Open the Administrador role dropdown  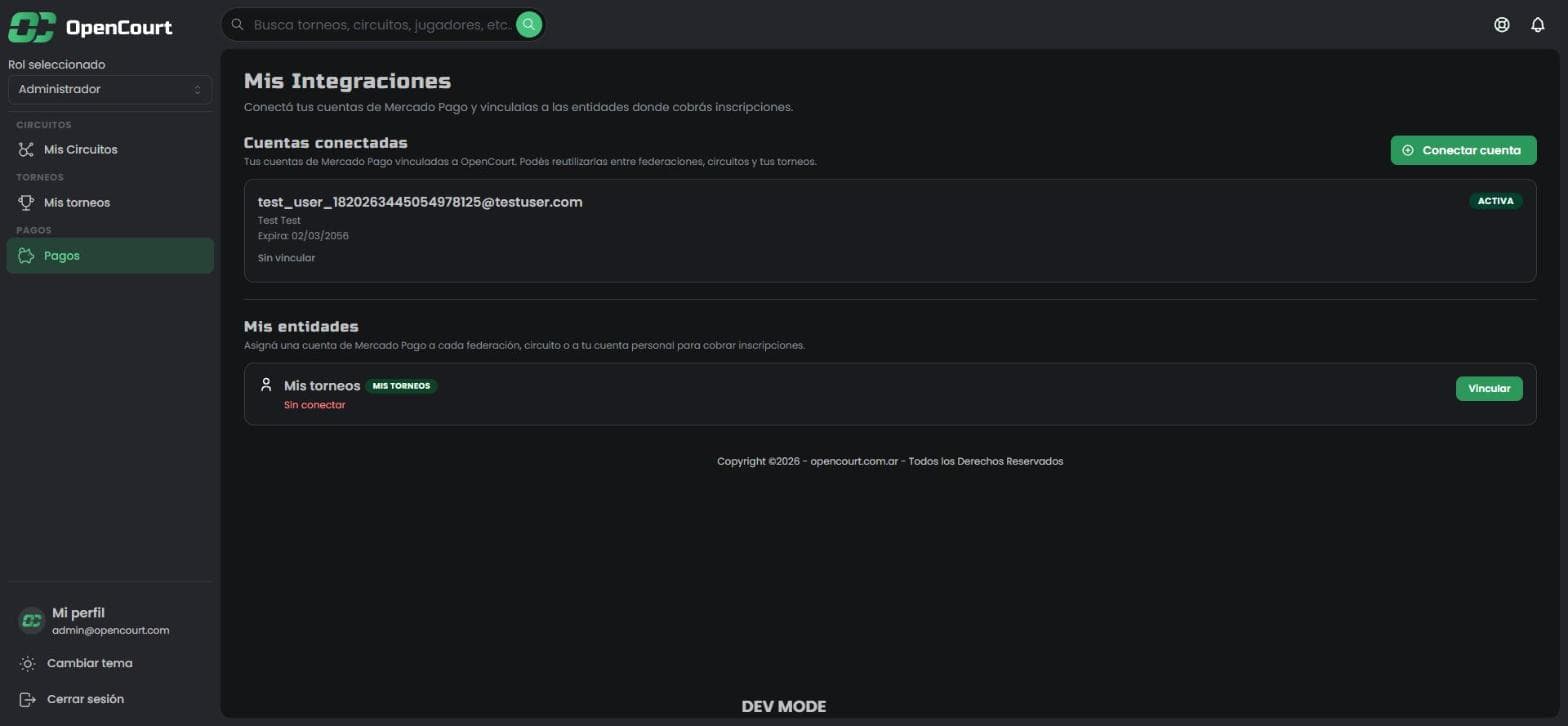(x=110, y=90)
